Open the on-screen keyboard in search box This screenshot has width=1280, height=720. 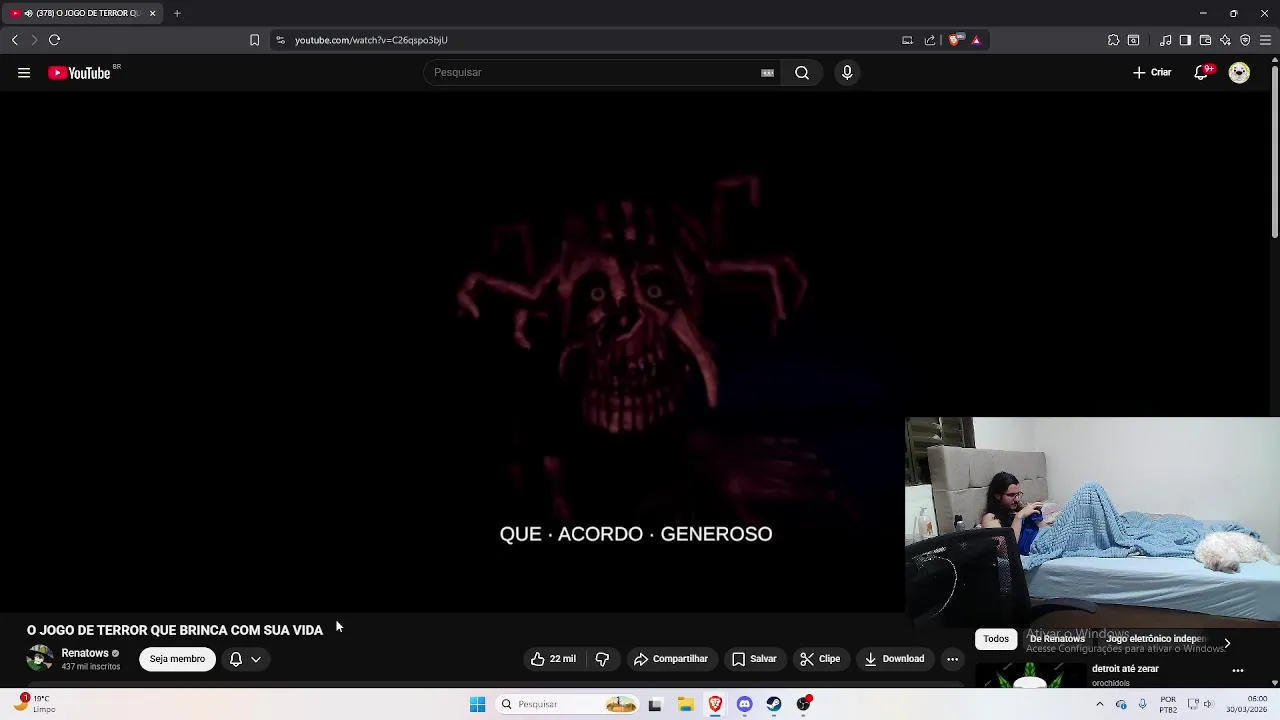tap(767, 72)
